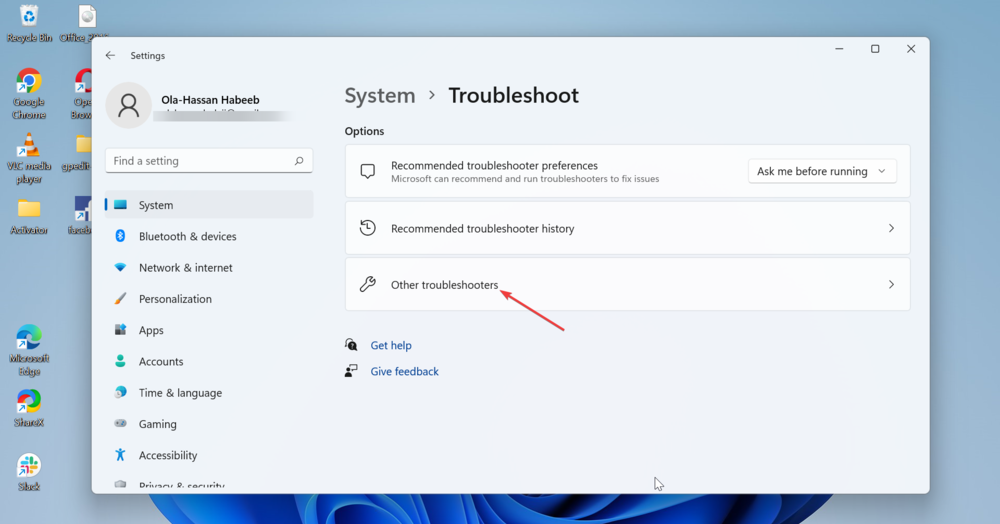Image resolution: width=1000 pixels, height=524 pixels.
Task: Click the Options section heading
Action: tap(364, 131)
